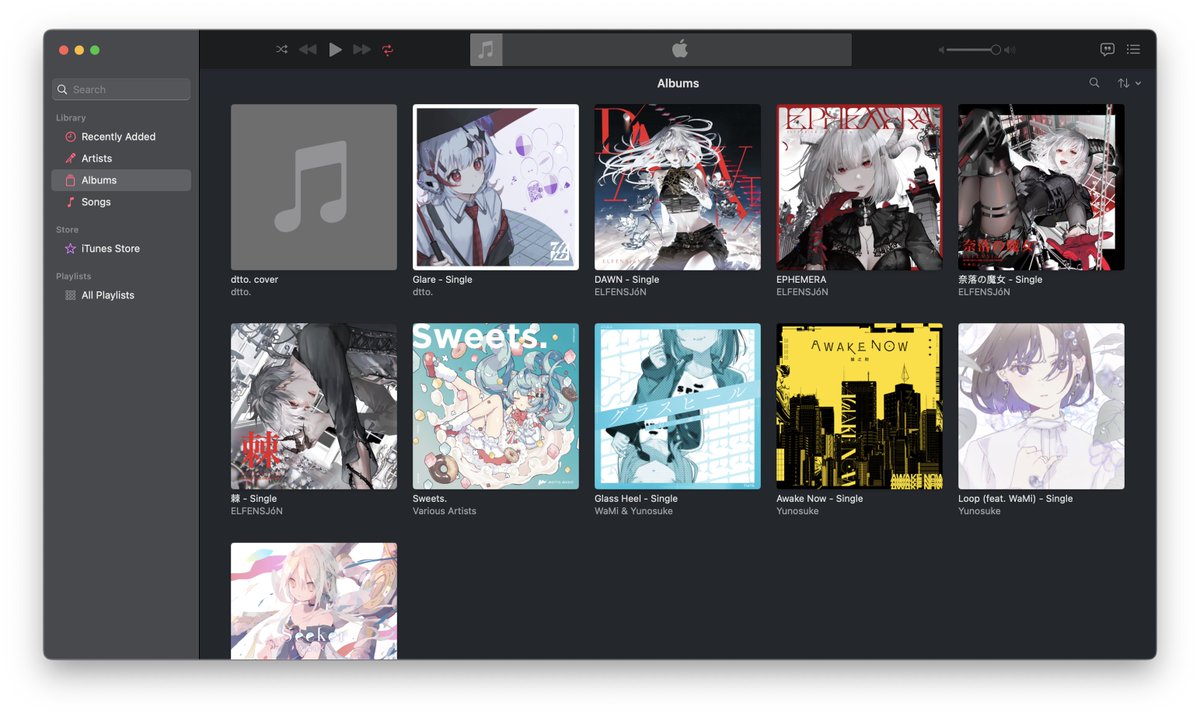Image resolution: width=1200 pixels, height=717 pixels.
Task: Open the dtto. cover placeholder album
Action: (x=314, y=187)
